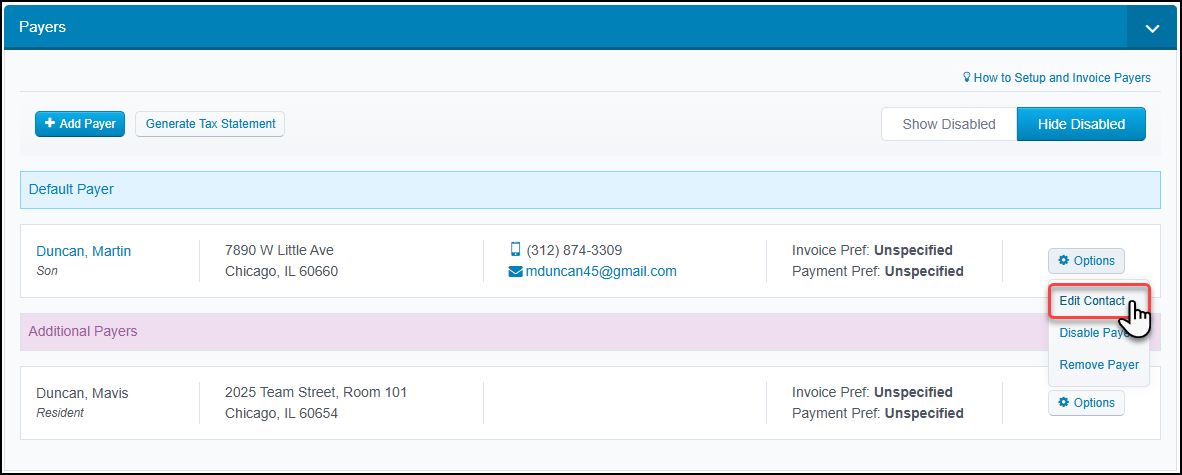Click Generate Tax Statement button
Viewport: 1182px width, 475px height.
click(210, 124)
